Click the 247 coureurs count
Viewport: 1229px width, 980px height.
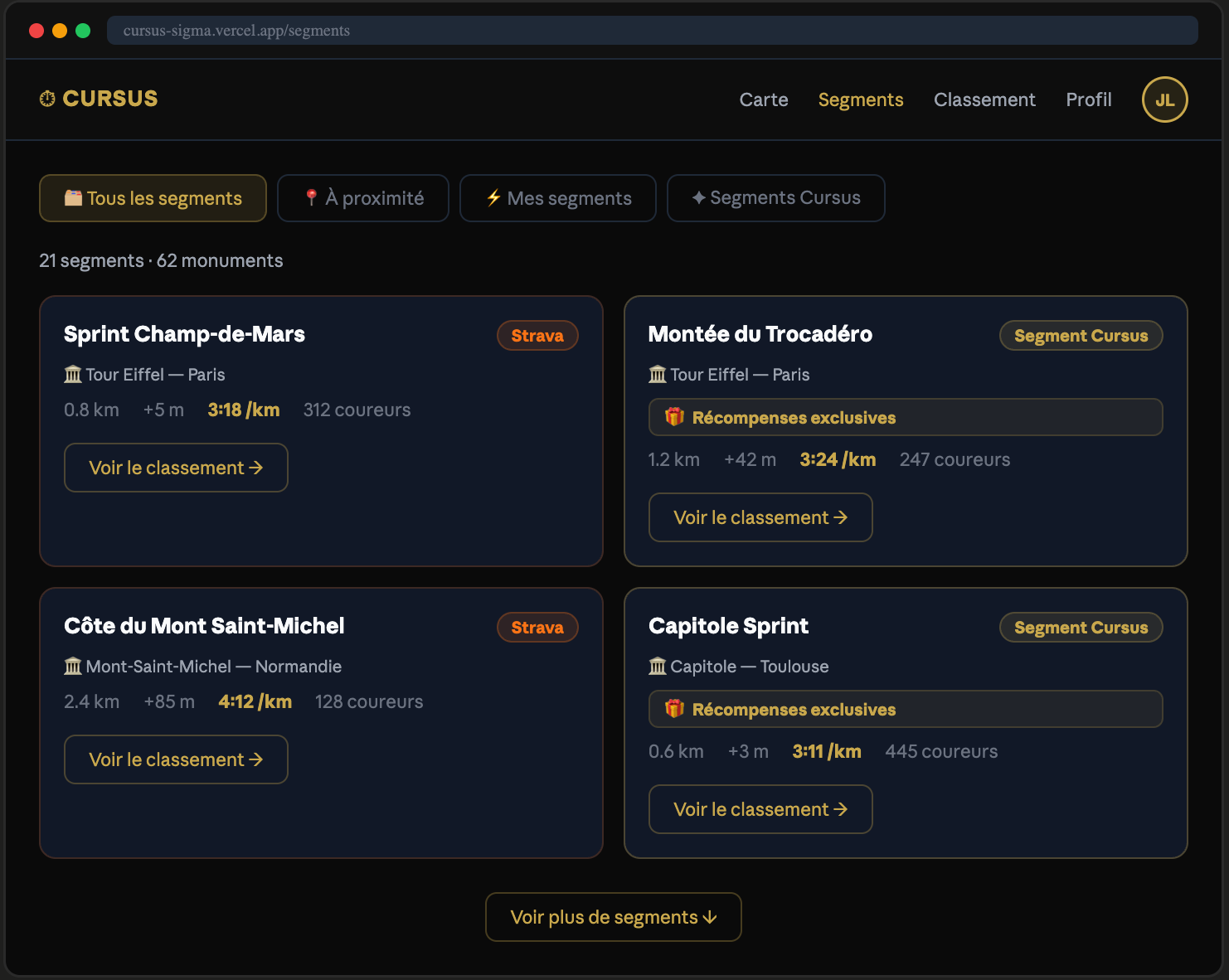tap(955, 459)
